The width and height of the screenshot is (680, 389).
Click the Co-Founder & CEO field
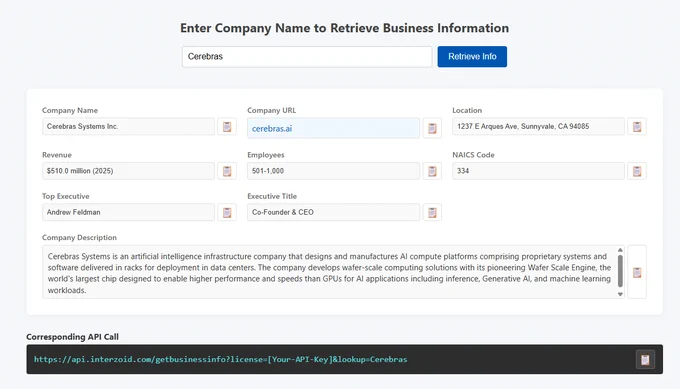pos(333,212)
